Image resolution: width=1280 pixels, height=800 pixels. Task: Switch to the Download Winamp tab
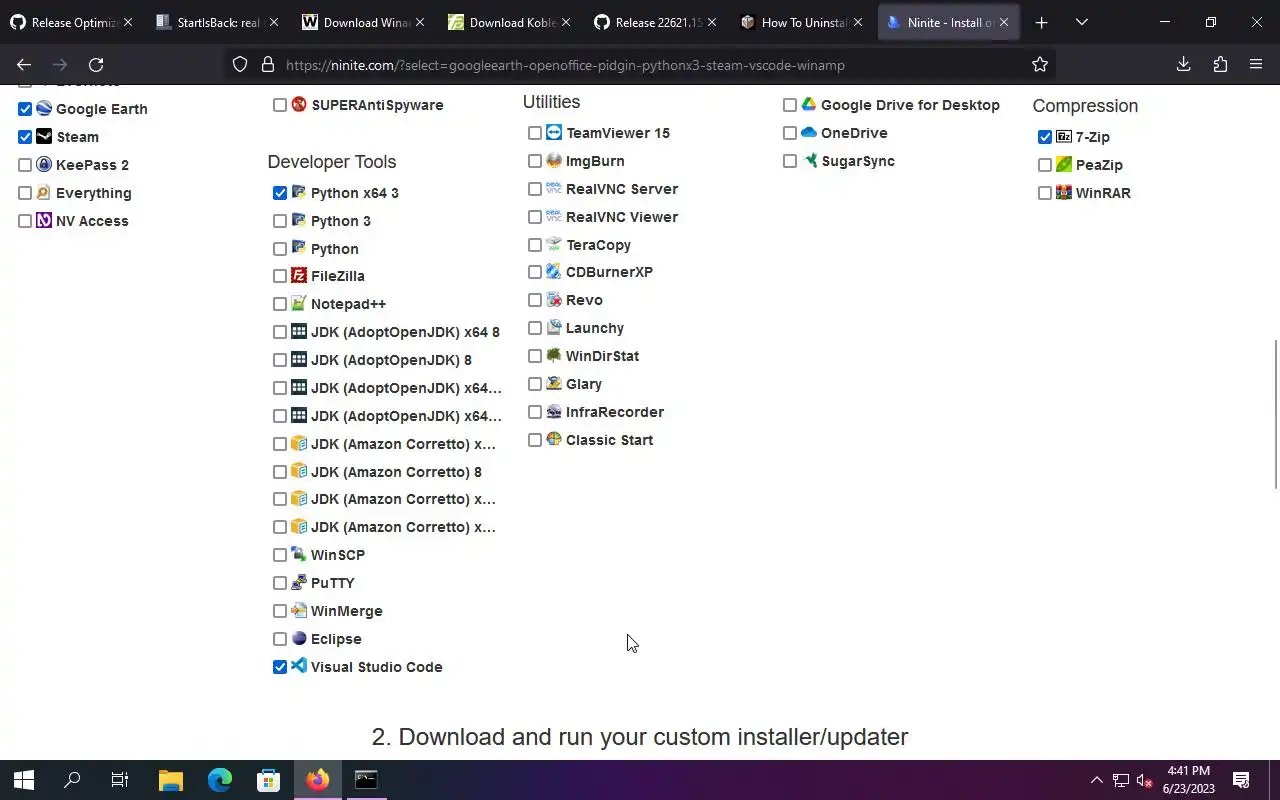(363, 22)
